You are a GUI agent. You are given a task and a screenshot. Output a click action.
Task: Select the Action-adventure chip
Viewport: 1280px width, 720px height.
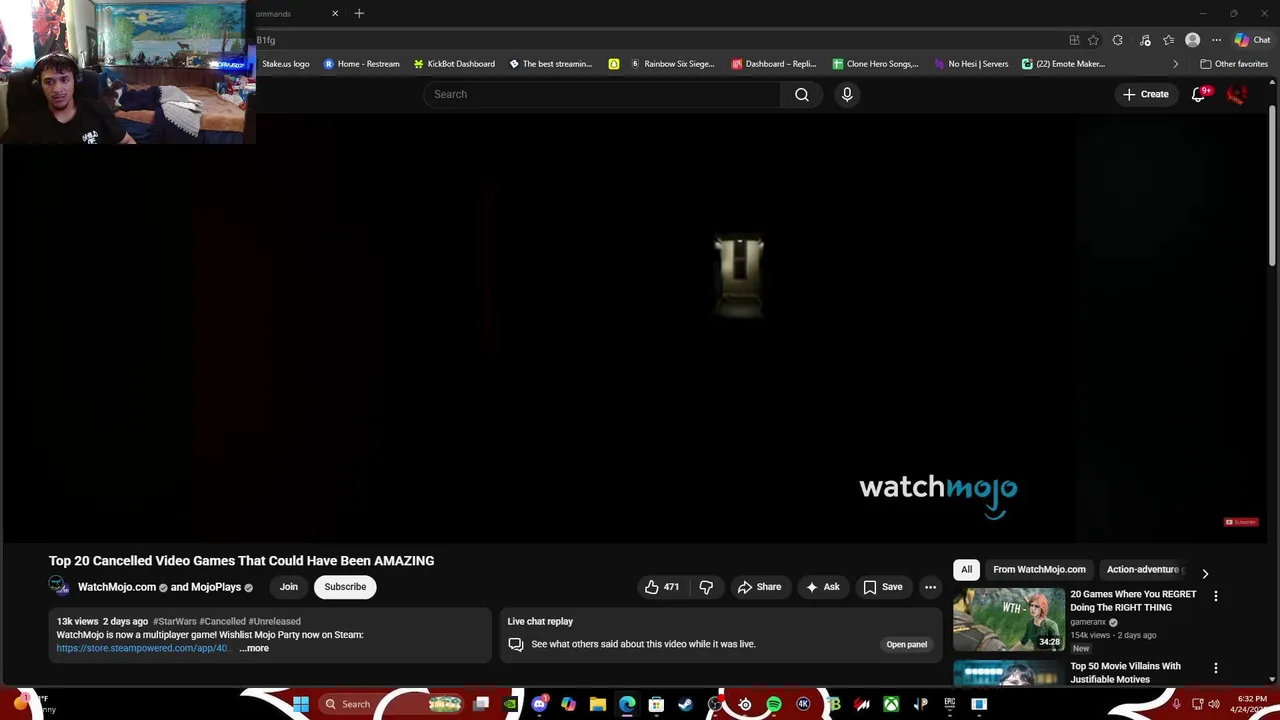[1143, 569]
